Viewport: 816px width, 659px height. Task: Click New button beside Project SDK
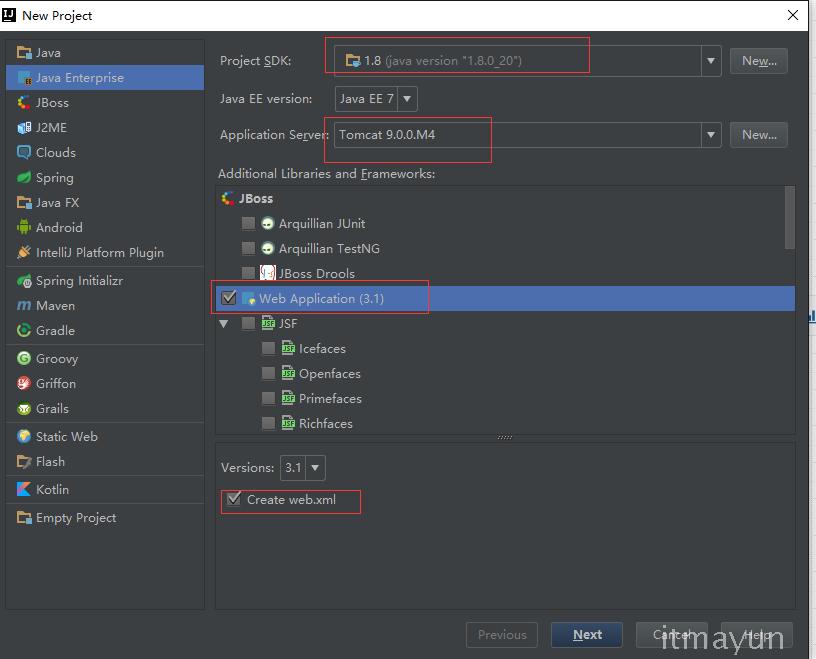coord(759,61)
